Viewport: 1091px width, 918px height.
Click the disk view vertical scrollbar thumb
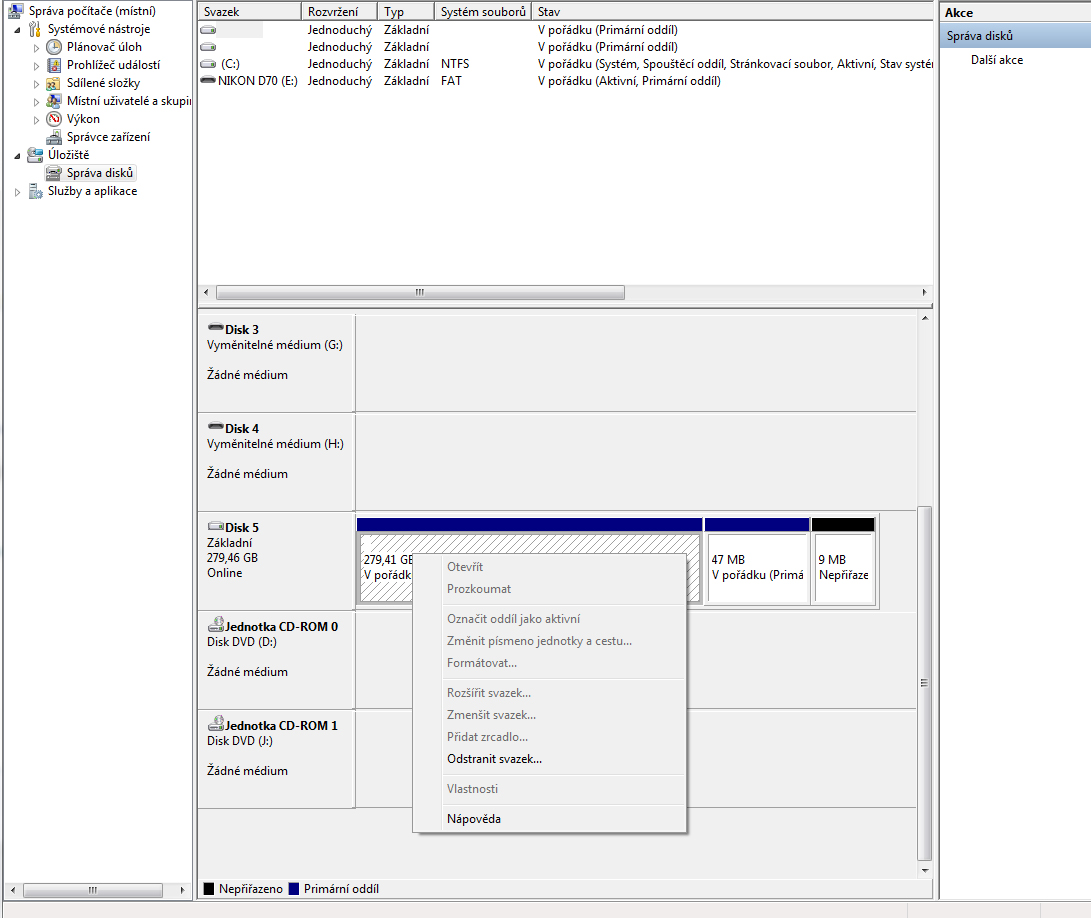[x=924, y=683]
